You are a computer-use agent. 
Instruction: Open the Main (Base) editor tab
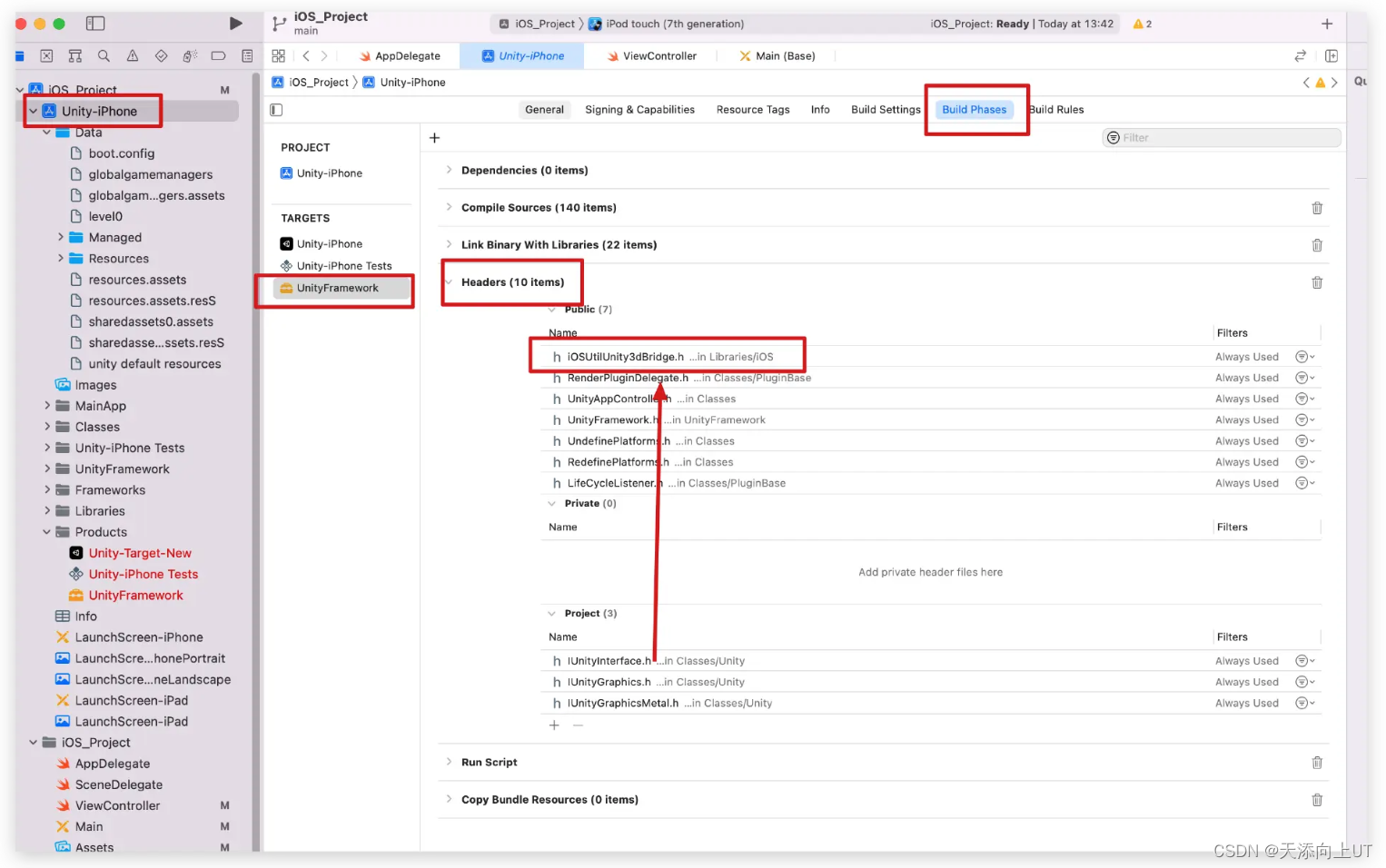click(x=777, y=56)
